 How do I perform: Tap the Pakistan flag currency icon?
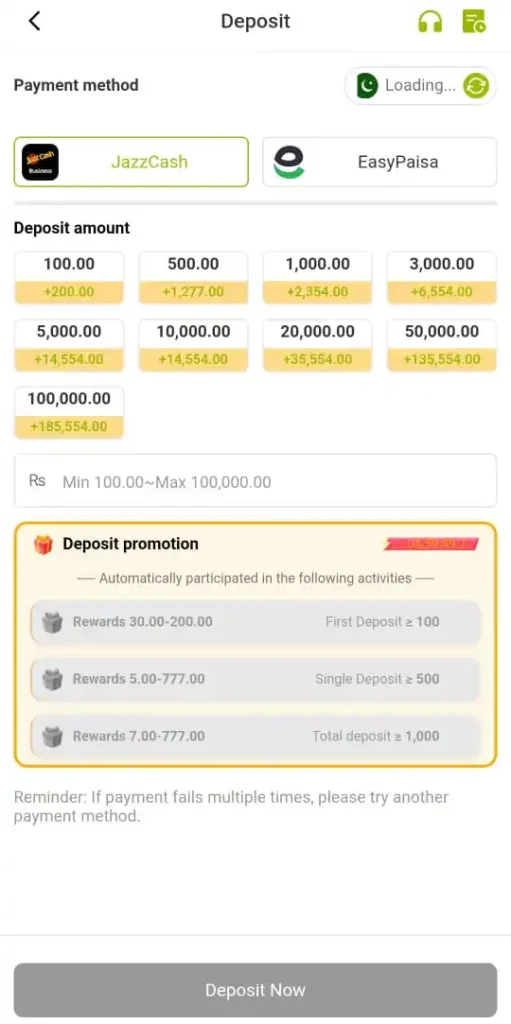coord(367,86)
